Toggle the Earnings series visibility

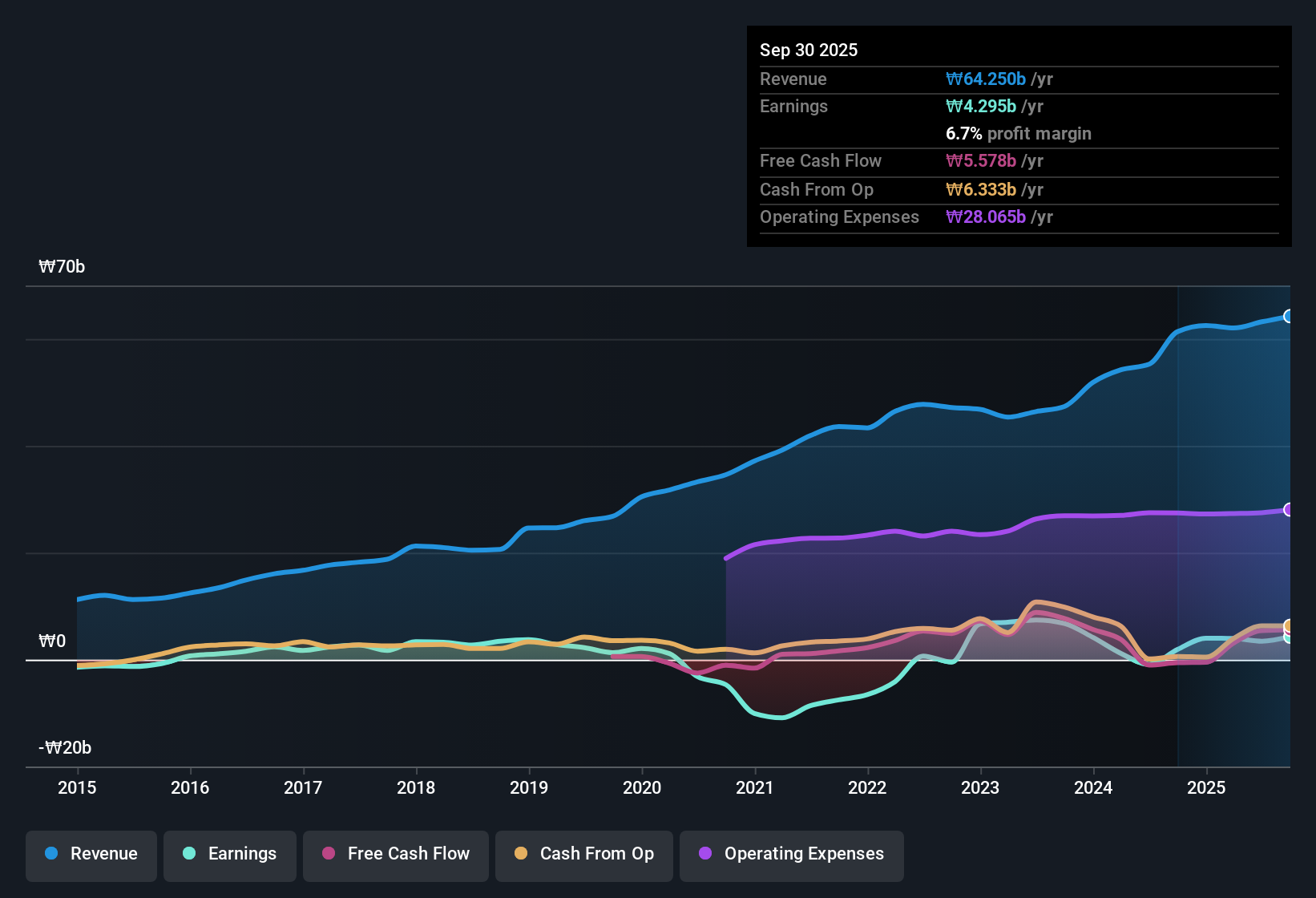click(230, 854)
